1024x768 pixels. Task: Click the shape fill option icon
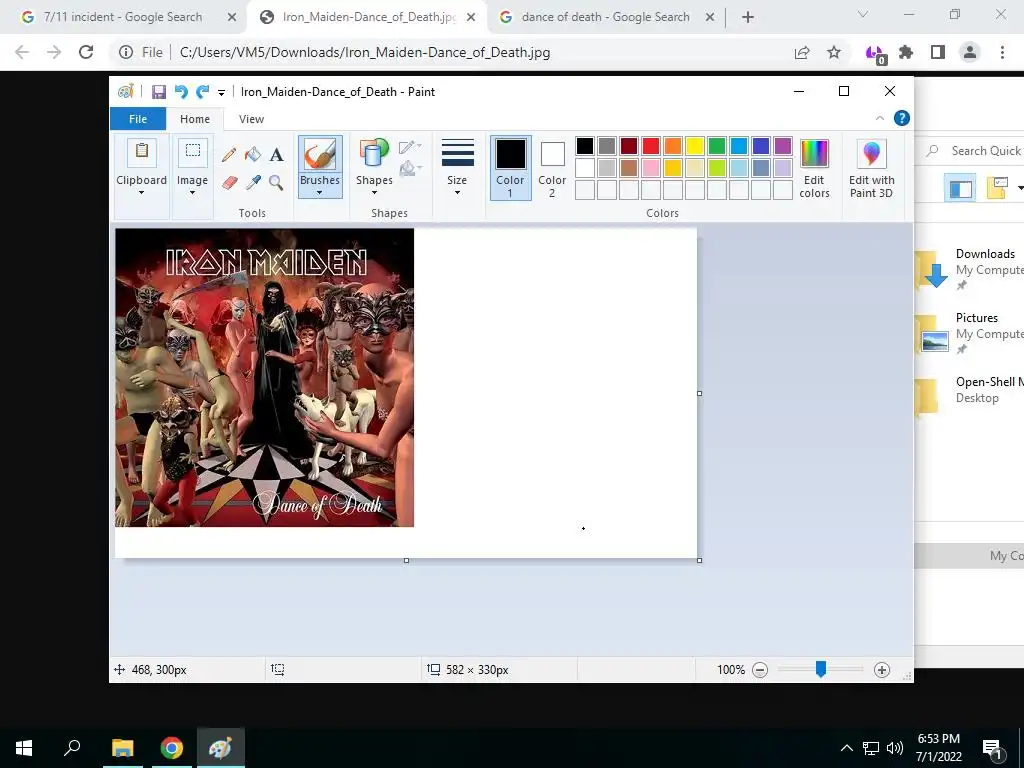pos(409,169)
